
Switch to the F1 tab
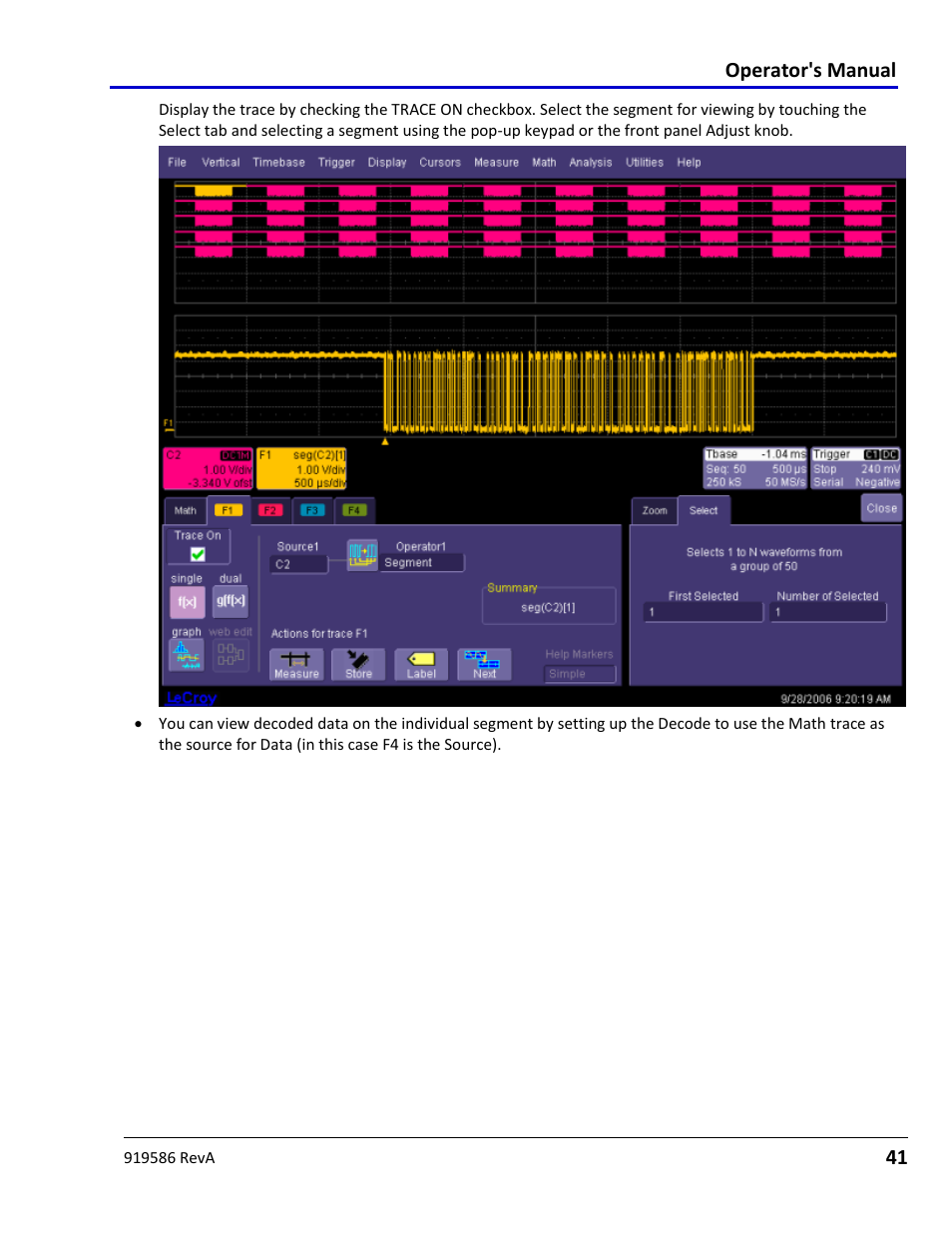tap(228, 510)
